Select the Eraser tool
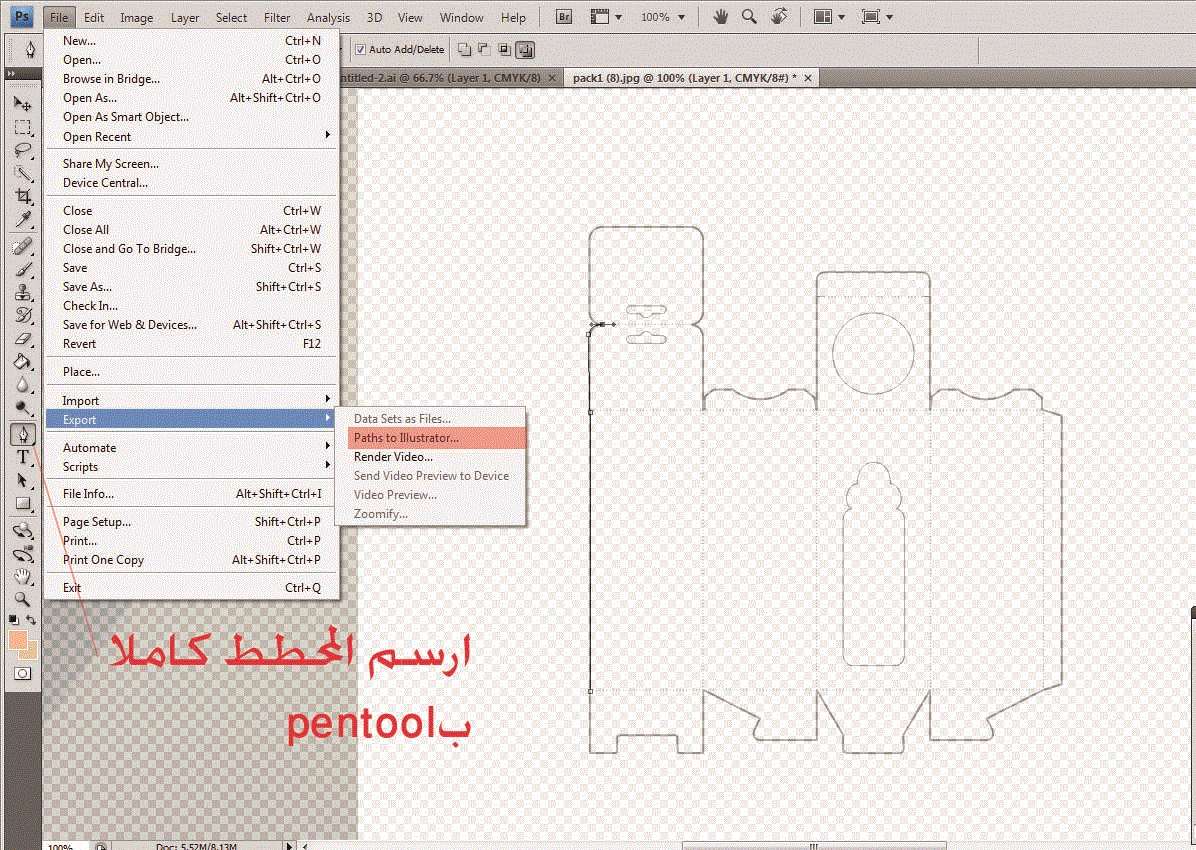The image size is (1196, 850). 23,339
